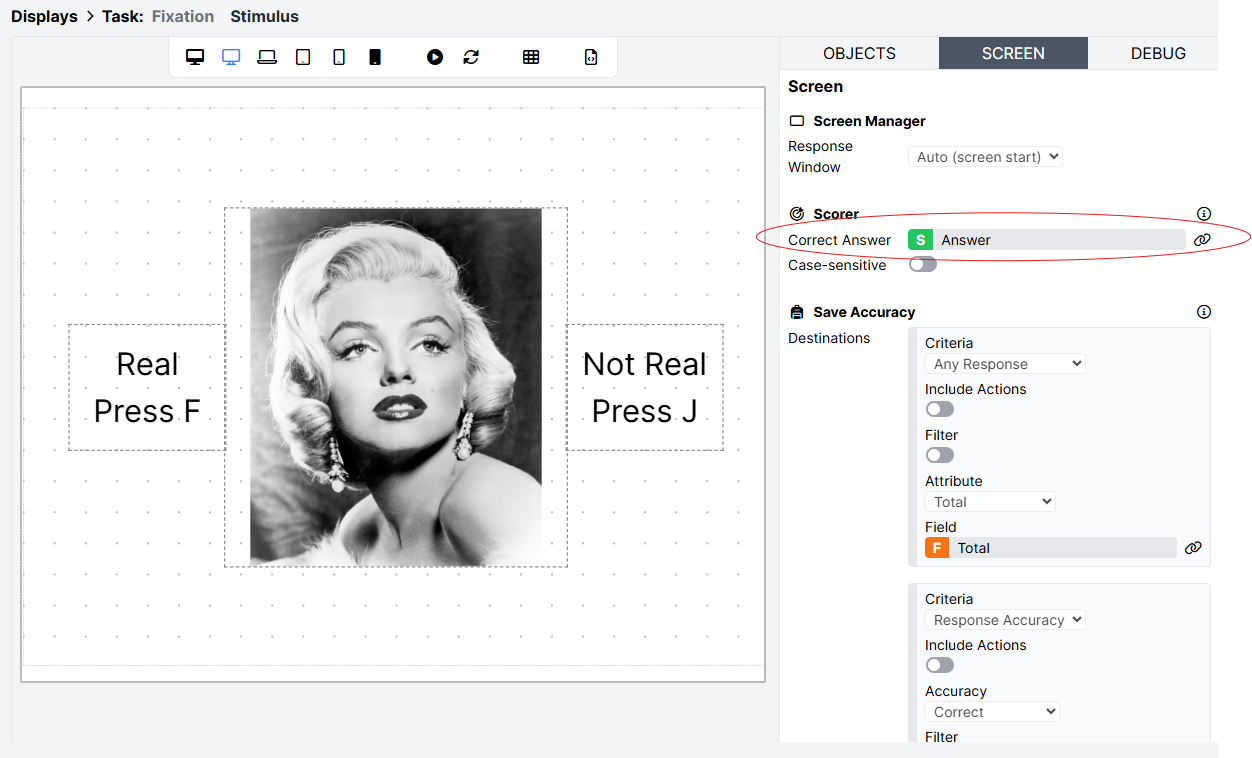1252x758 pixels.
Task: Open the Attribute Total dropdown
Action: point(990,502)
